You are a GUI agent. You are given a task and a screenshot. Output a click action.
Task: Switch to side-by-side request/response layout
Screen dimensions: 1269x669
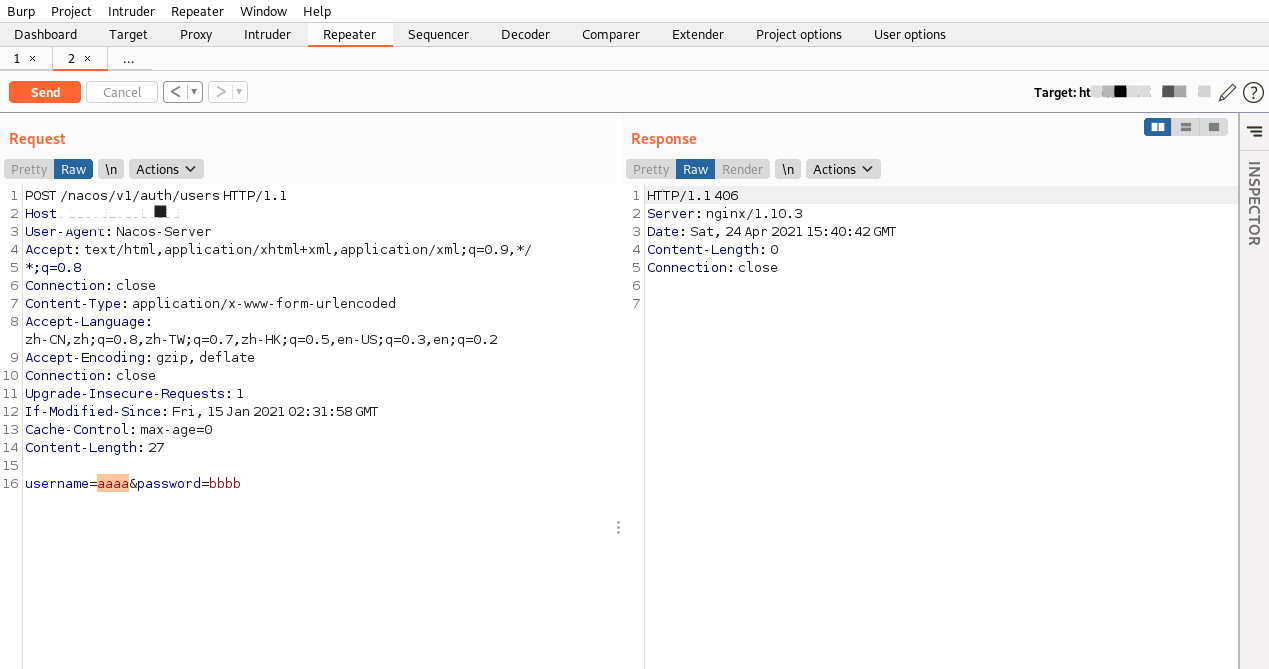[x=1158, y=127]
